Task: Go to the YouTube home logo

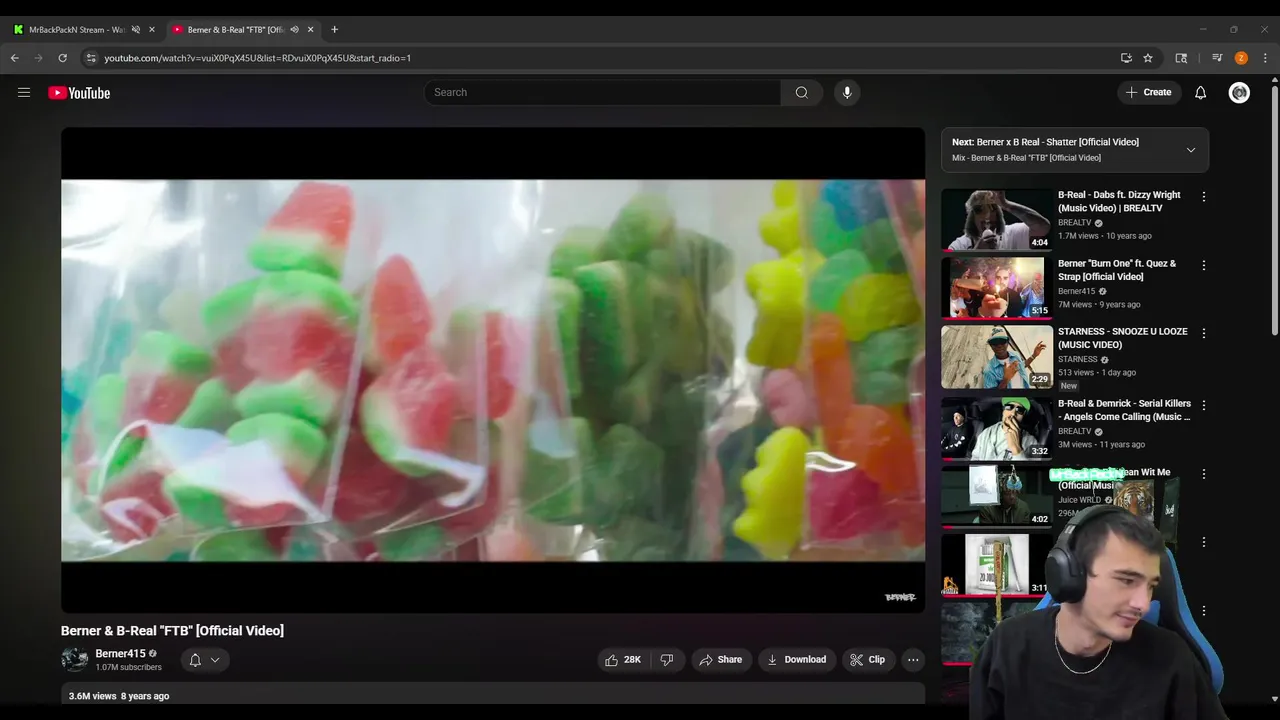Action: 79,93
